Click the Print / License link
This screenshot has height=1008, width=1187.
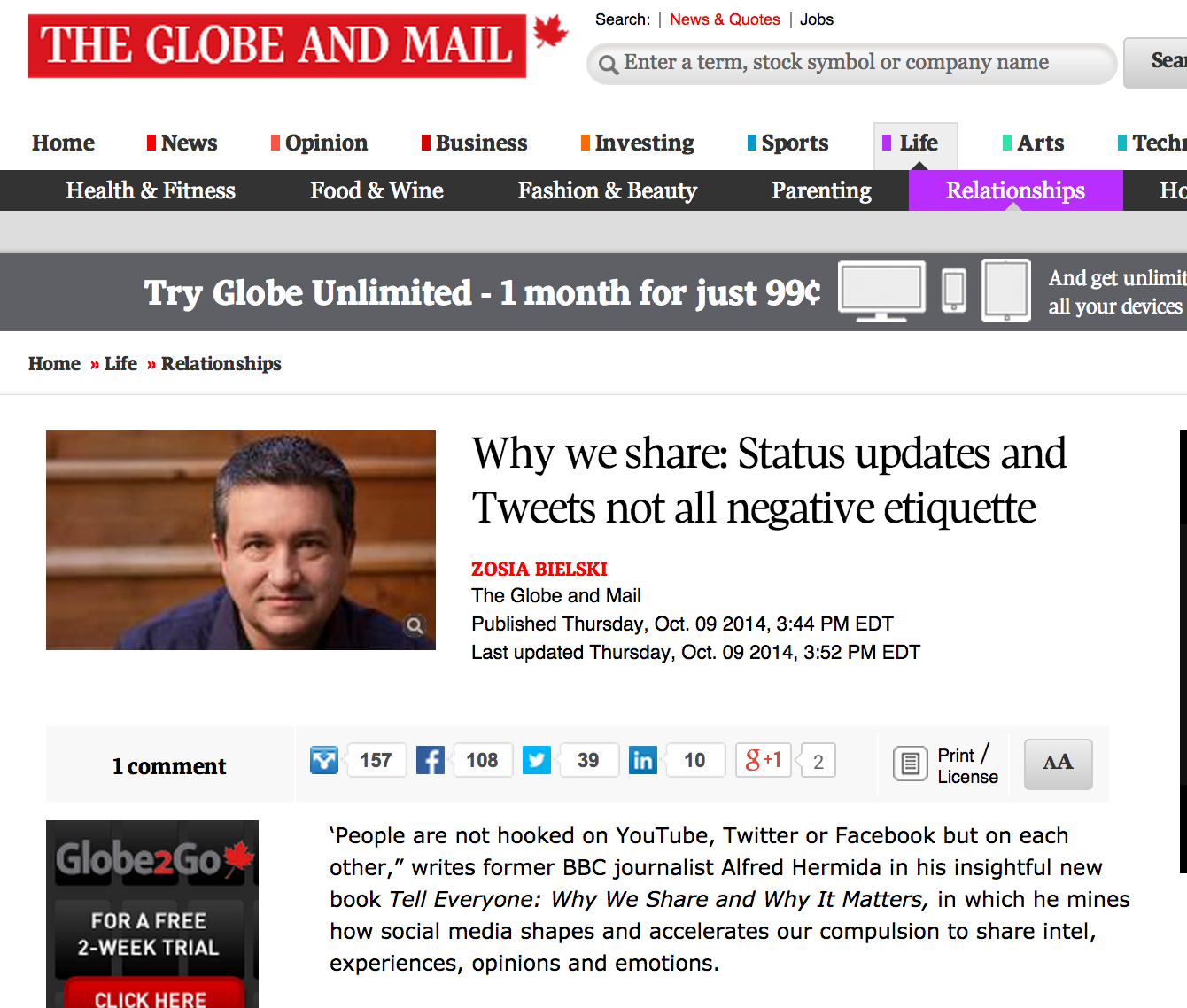968,765
